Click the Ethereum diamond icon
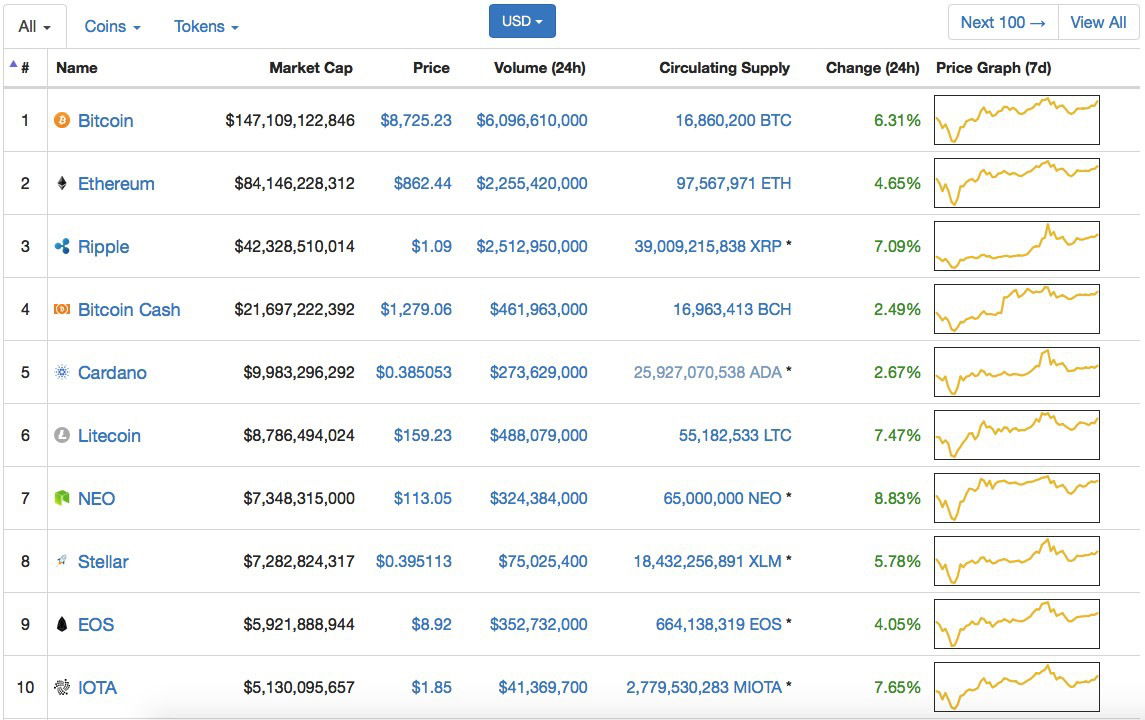Image resolution: width=1145 pixels, height=720 pixels. pyautogui.click(x=62, y=184)
